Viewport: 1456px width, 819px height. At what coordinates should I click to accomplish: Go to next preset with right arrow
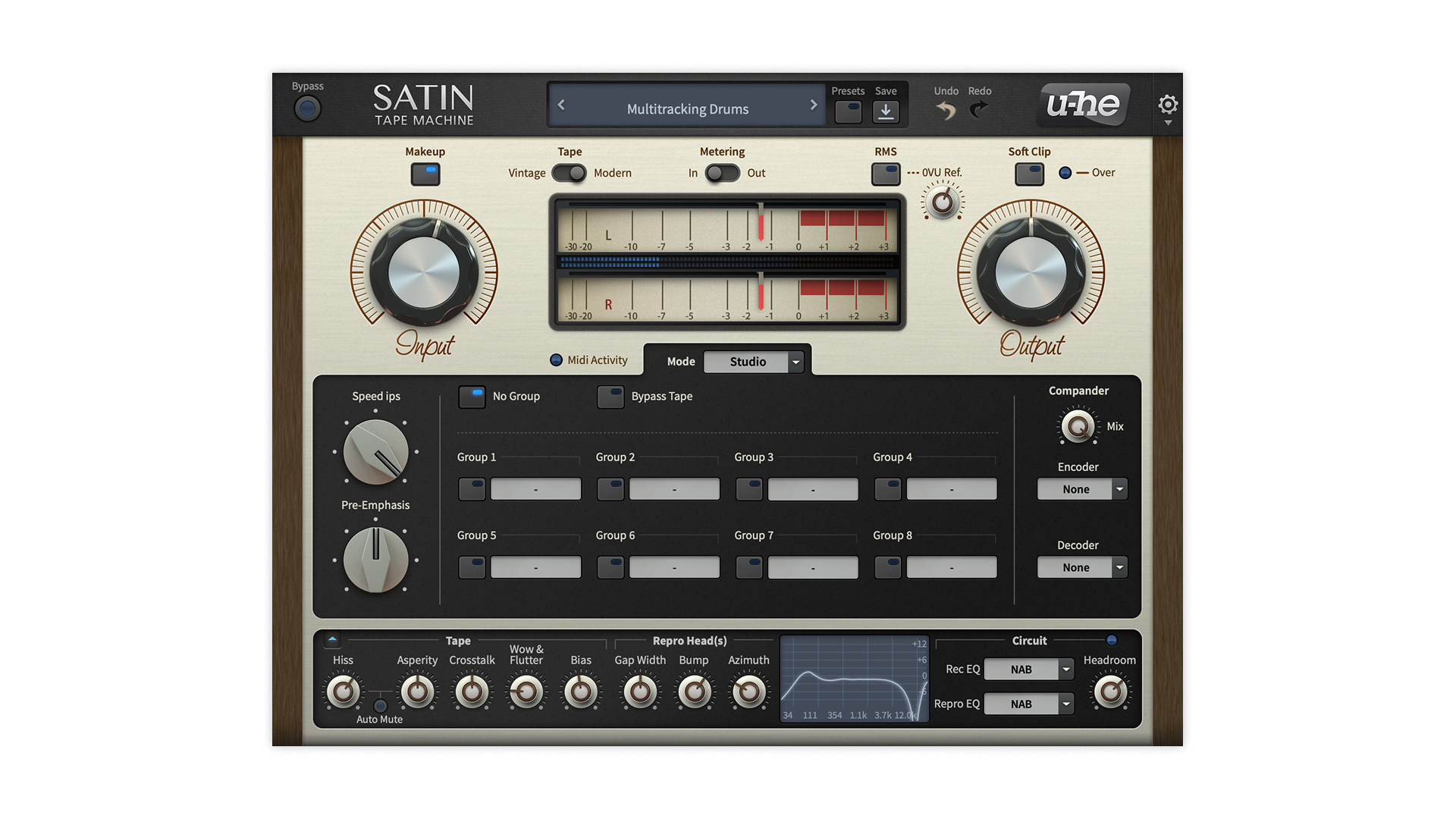pos(814,105)
